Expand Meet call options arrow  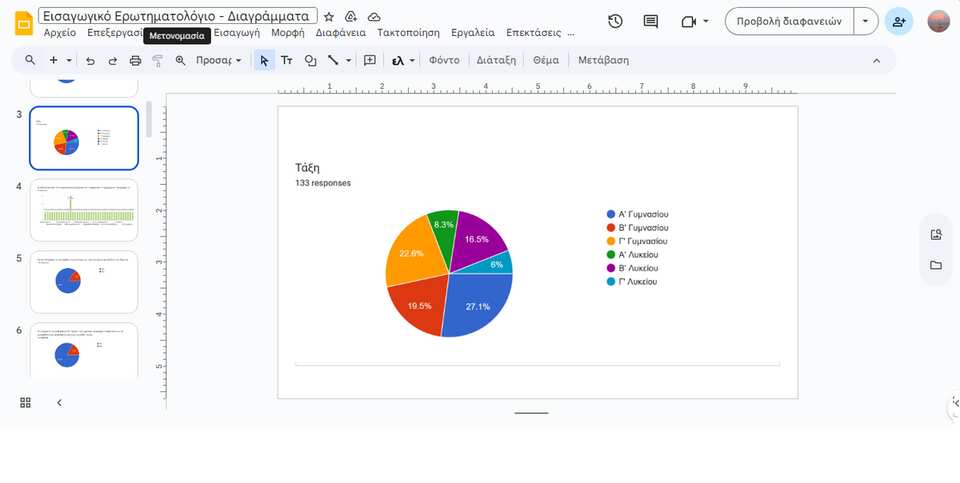(706, 21)
